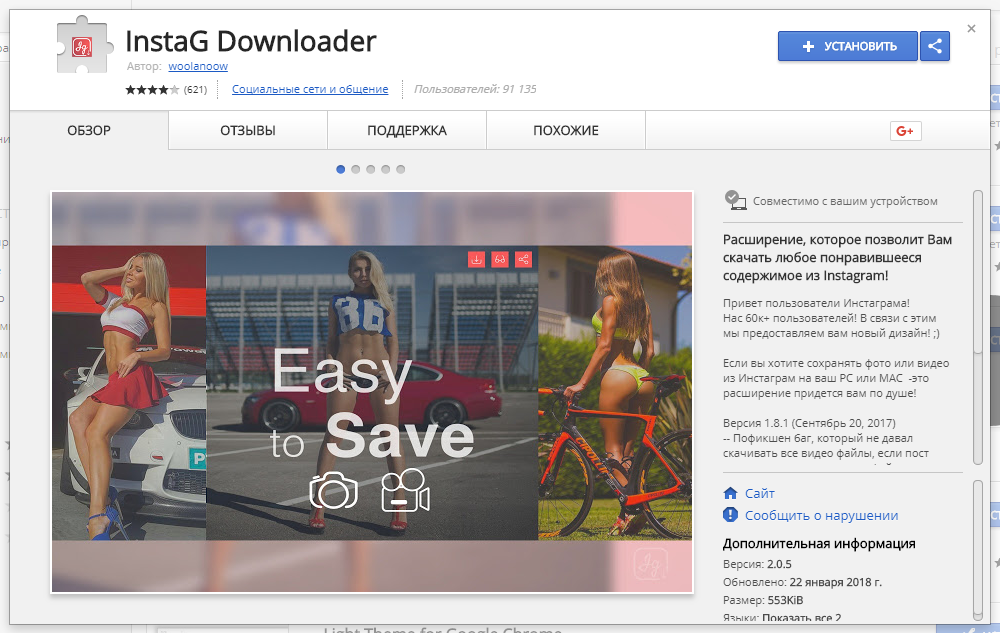
Task: Select the third screenshot carousel dot
Action: click(371, 170)
